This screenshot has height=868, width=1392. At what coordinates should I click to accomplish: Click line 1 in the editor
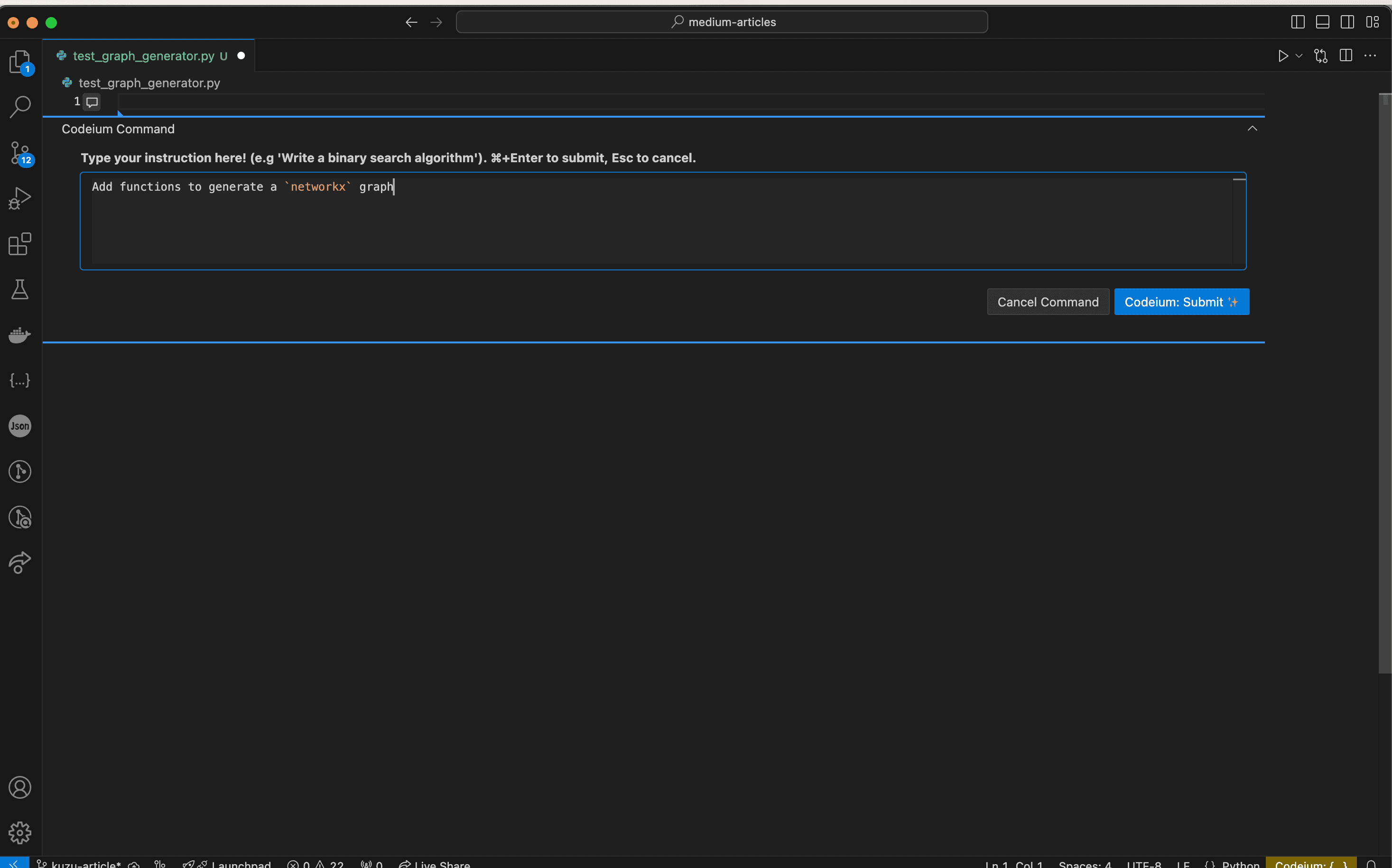pyautogui.click(x=691, y=102)
